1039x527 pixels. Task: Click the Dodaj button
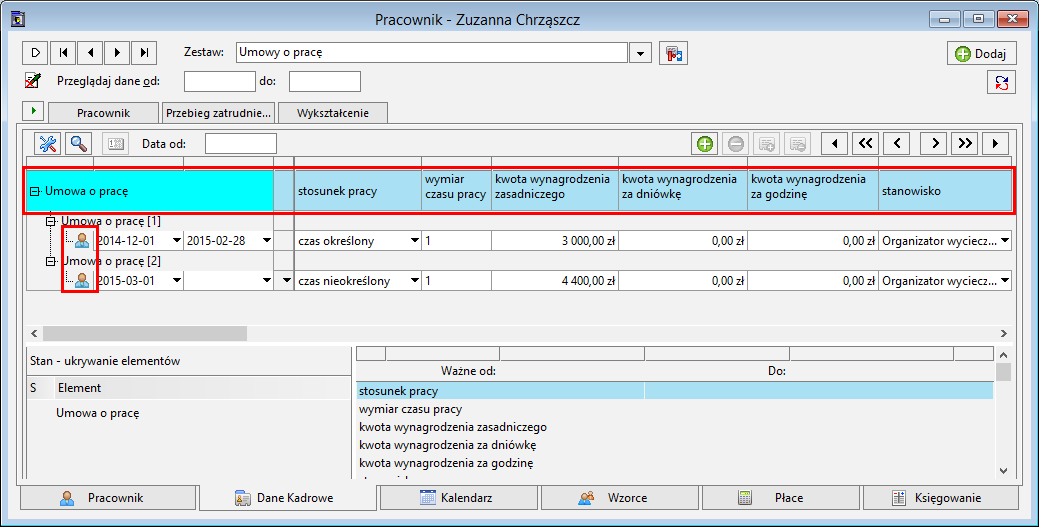pos(981,54)
